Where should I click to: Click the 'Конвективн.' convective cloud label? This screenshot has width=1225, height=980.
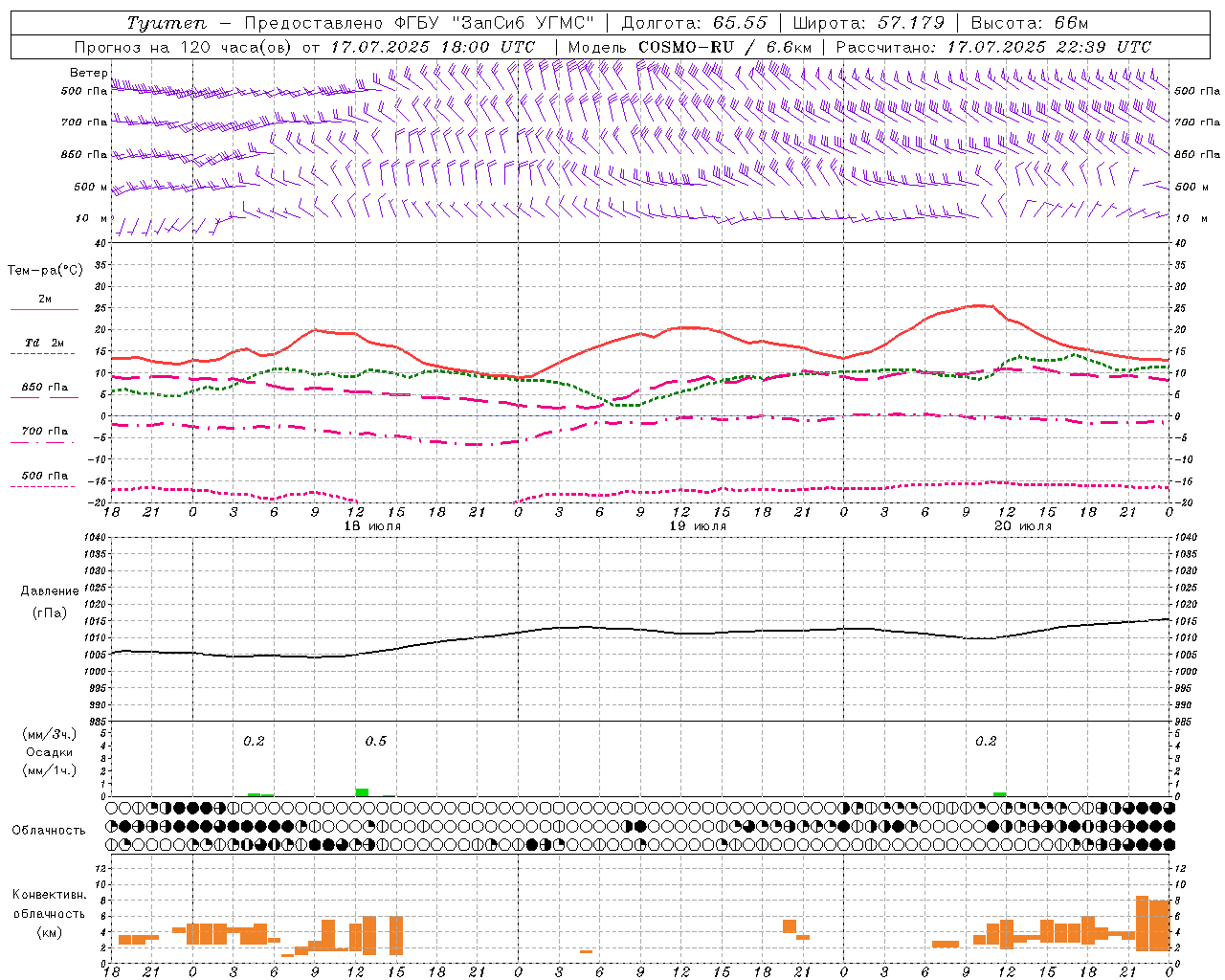(x=50, y=895)
